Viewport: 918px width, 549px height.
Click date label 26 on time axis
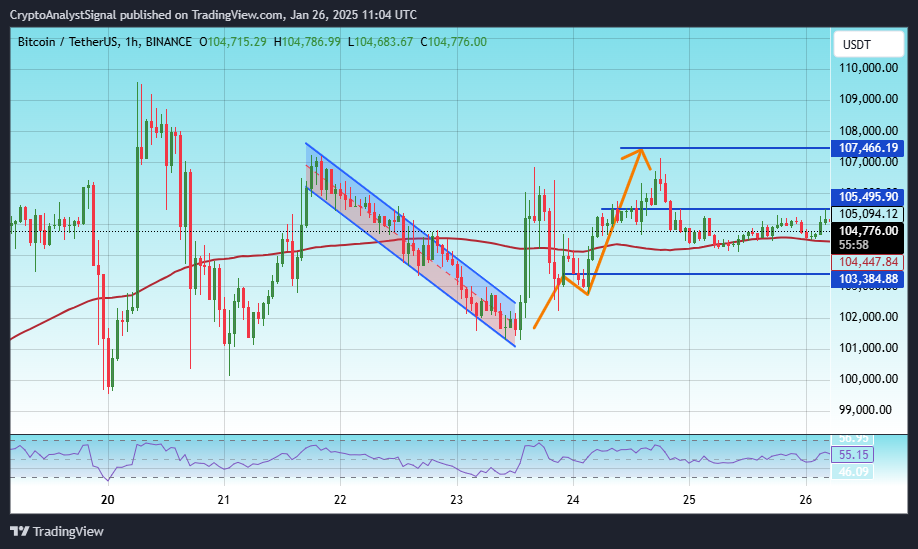(x=806, y=500)
